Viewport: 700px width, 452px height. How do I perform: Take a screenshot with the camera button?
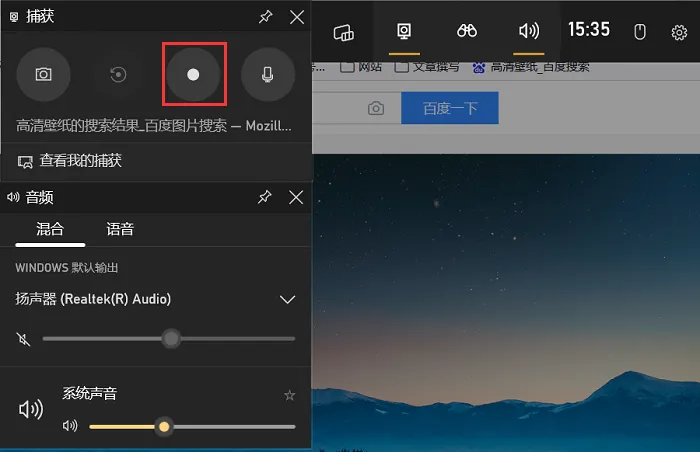tap(43, 74)
